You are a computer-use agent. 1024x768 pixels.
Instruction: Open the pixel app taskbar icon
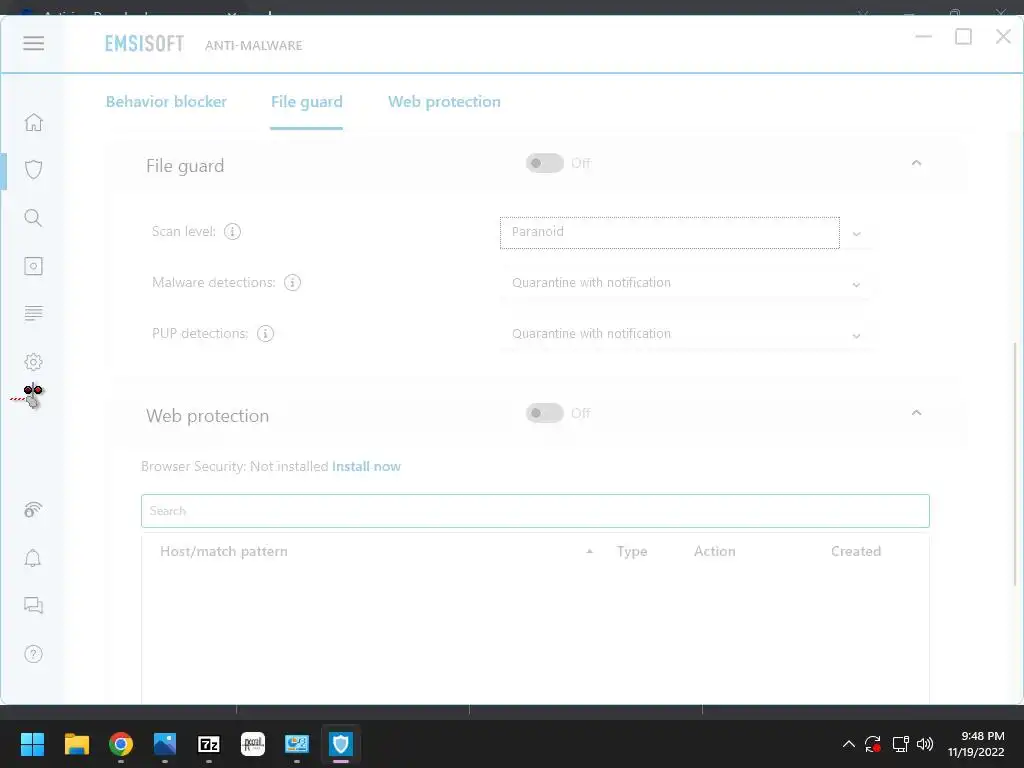pyautogui.click(x=253, y=744)
